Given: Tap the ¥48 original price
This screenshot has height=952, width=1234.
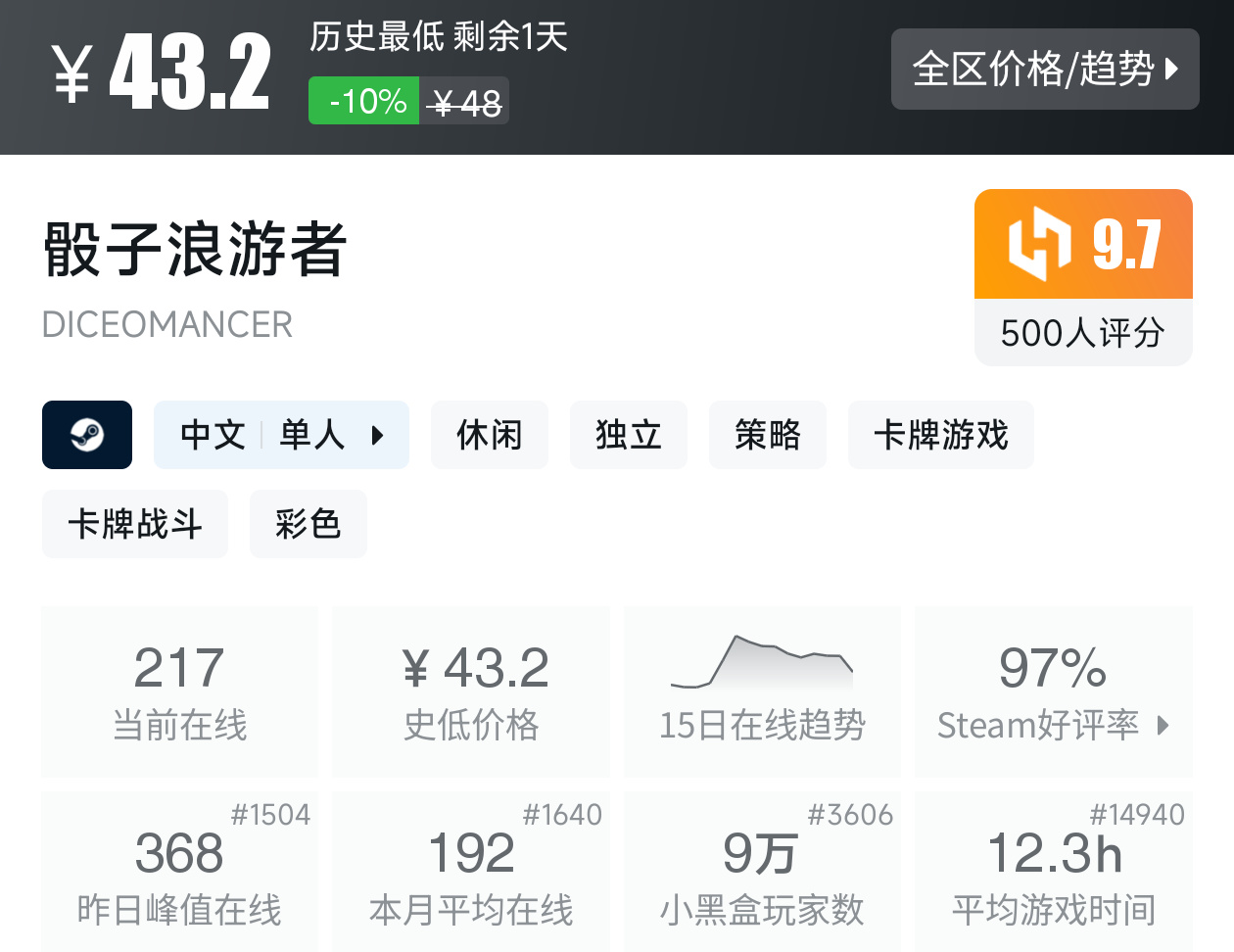Looking at the screenshot, I should click(x=466, y=102).
